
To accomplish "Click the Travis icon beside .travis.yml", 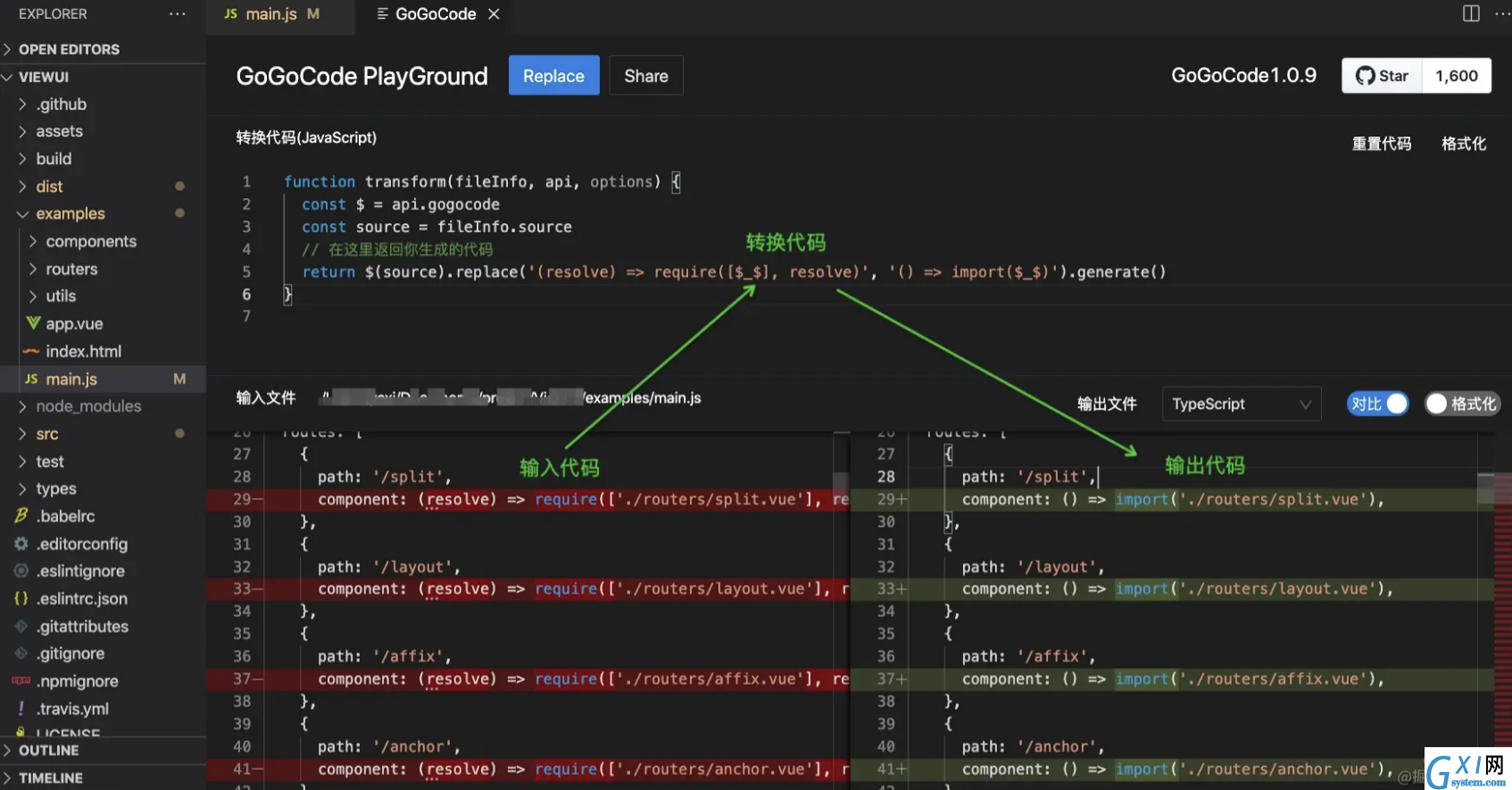I will [21, 709].
